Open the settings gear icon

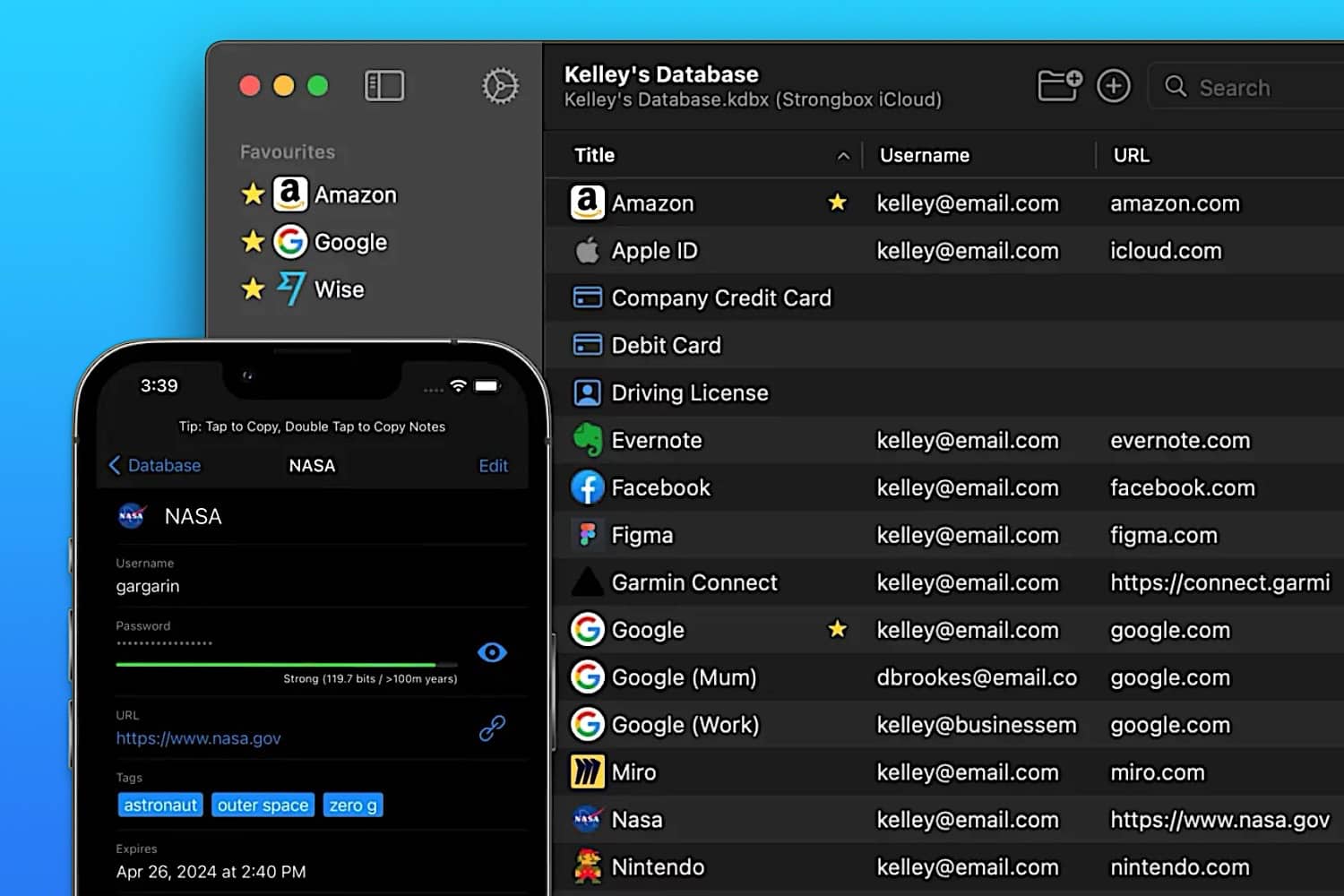tap(500, 86)
